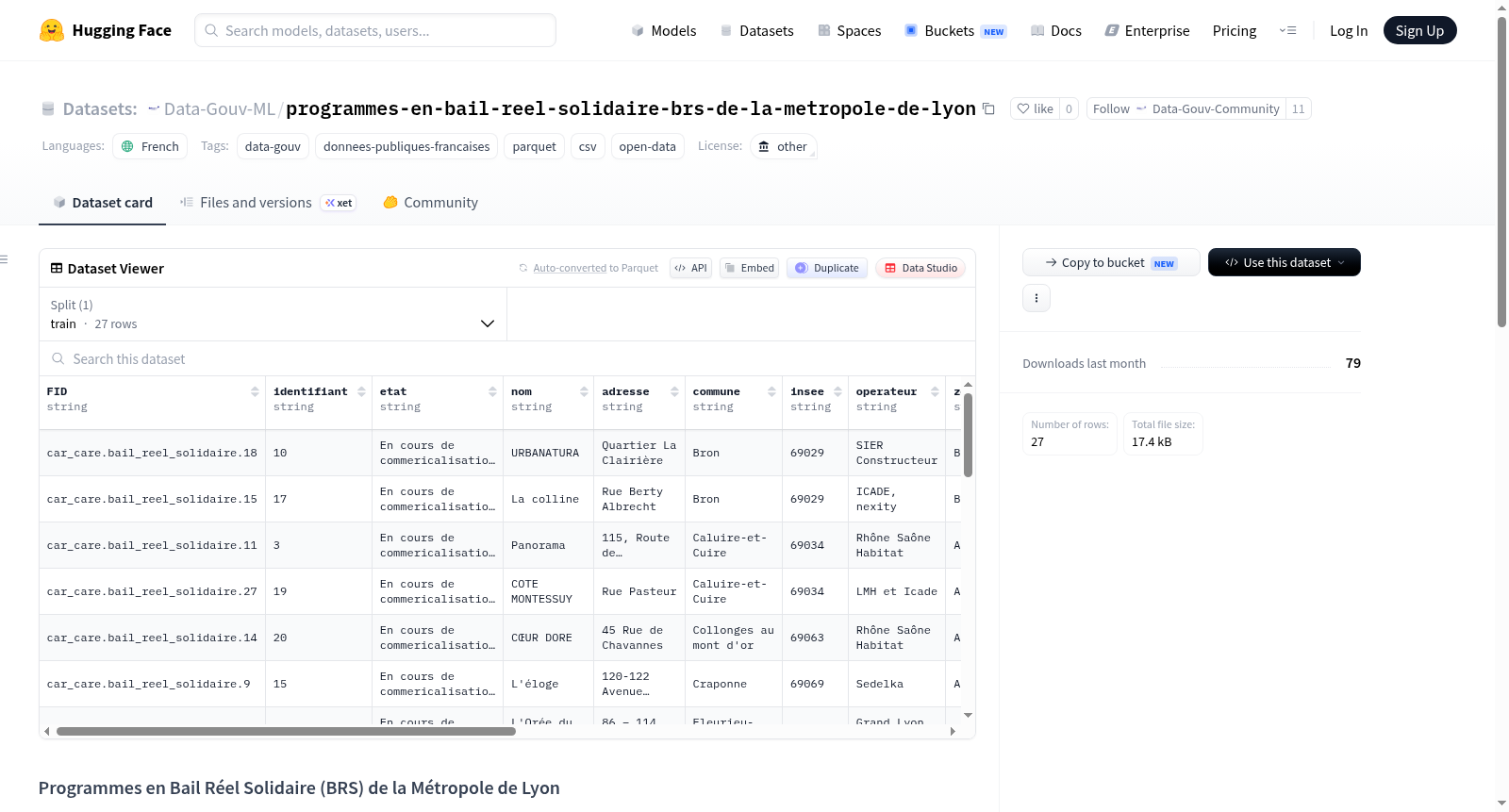
Task: Expand the Split train selector
Action: pos(273,314)
